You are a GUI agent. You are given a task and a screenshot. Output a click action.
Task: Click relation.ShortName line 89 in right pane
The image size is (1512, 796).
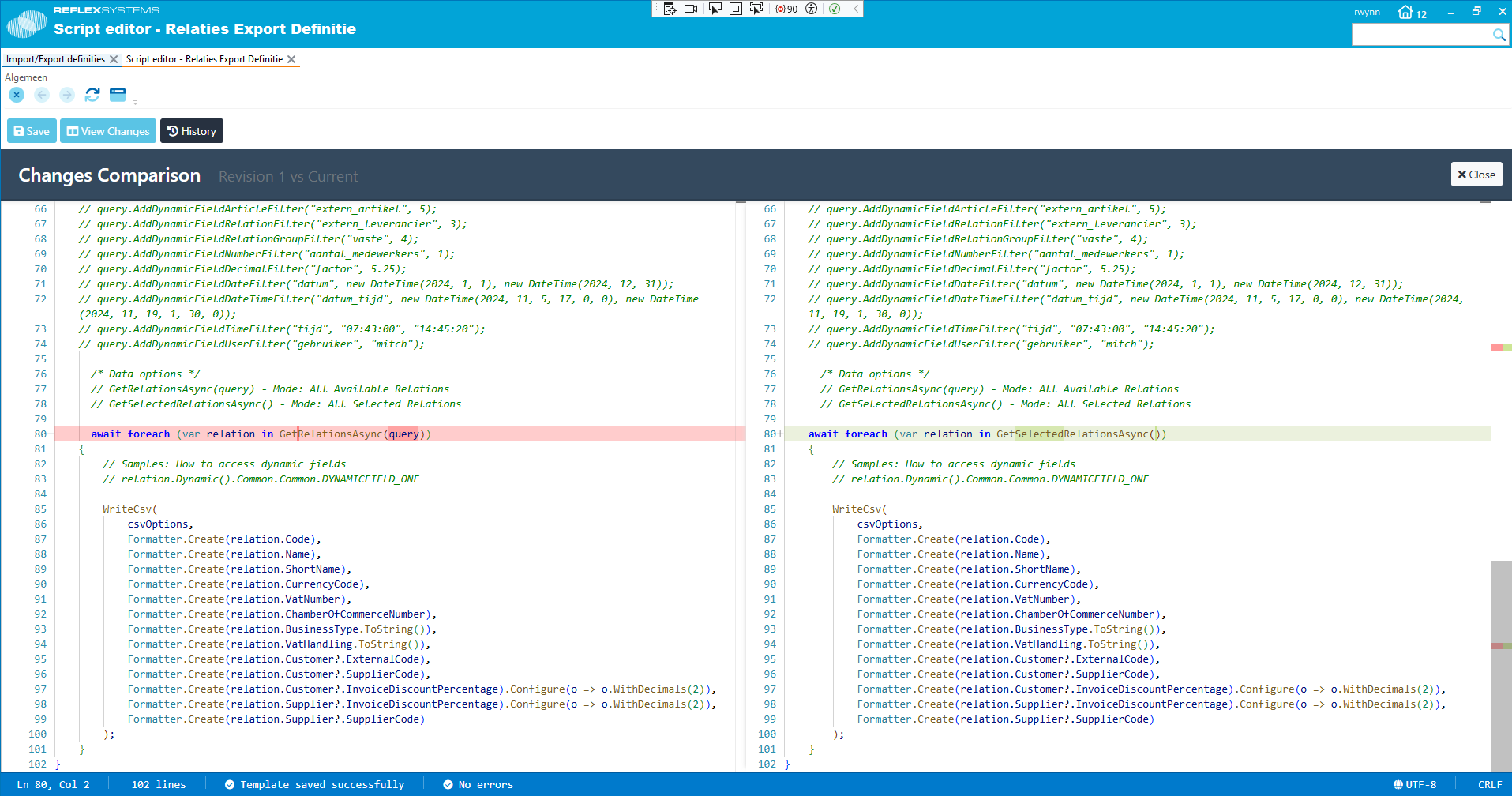969,569
